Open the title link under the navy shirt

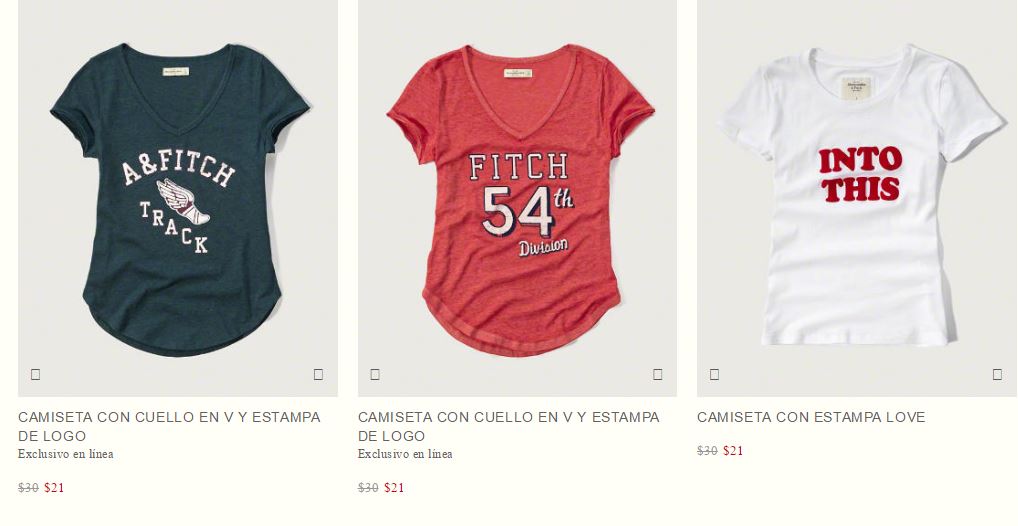coord(169,427)
